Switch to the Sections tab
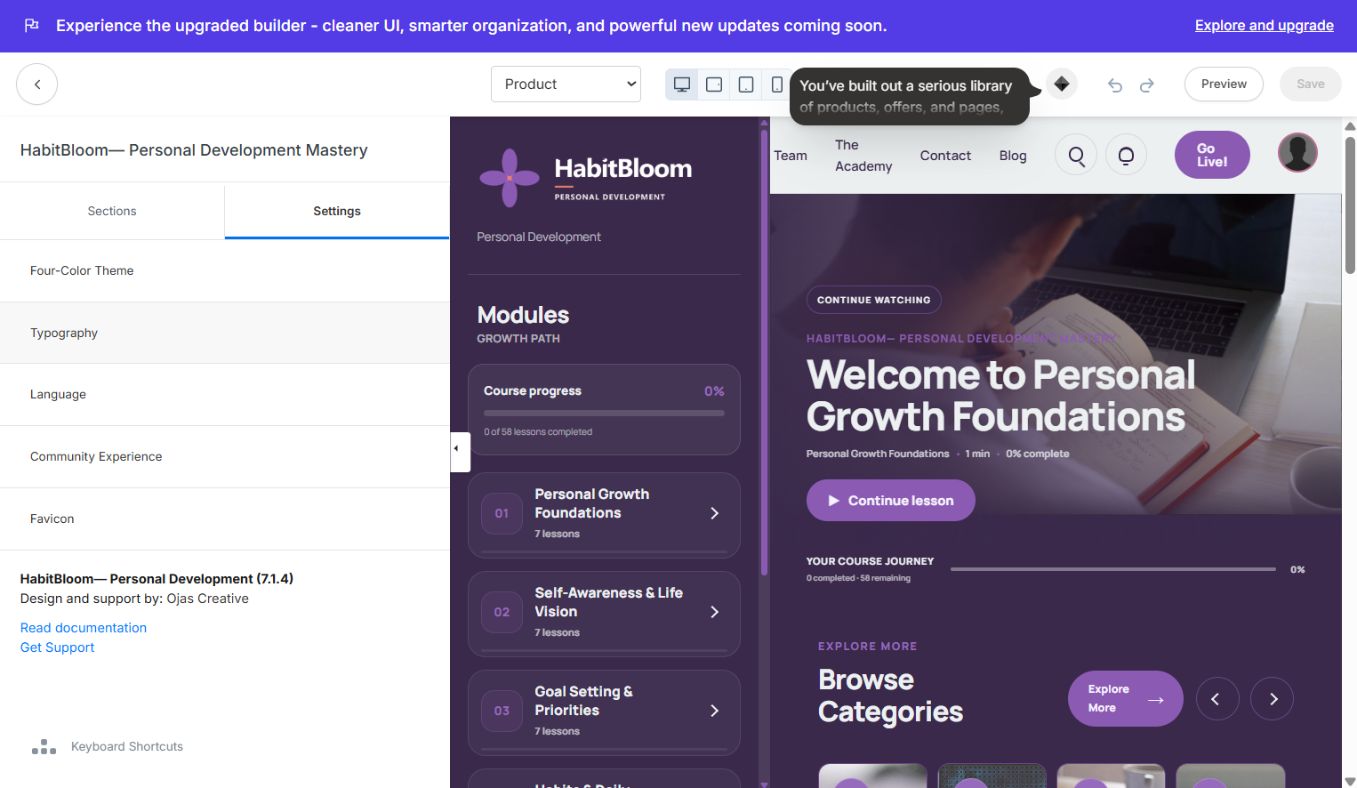The width and height of the screenshot is (1357, 788). click(112, 211)
